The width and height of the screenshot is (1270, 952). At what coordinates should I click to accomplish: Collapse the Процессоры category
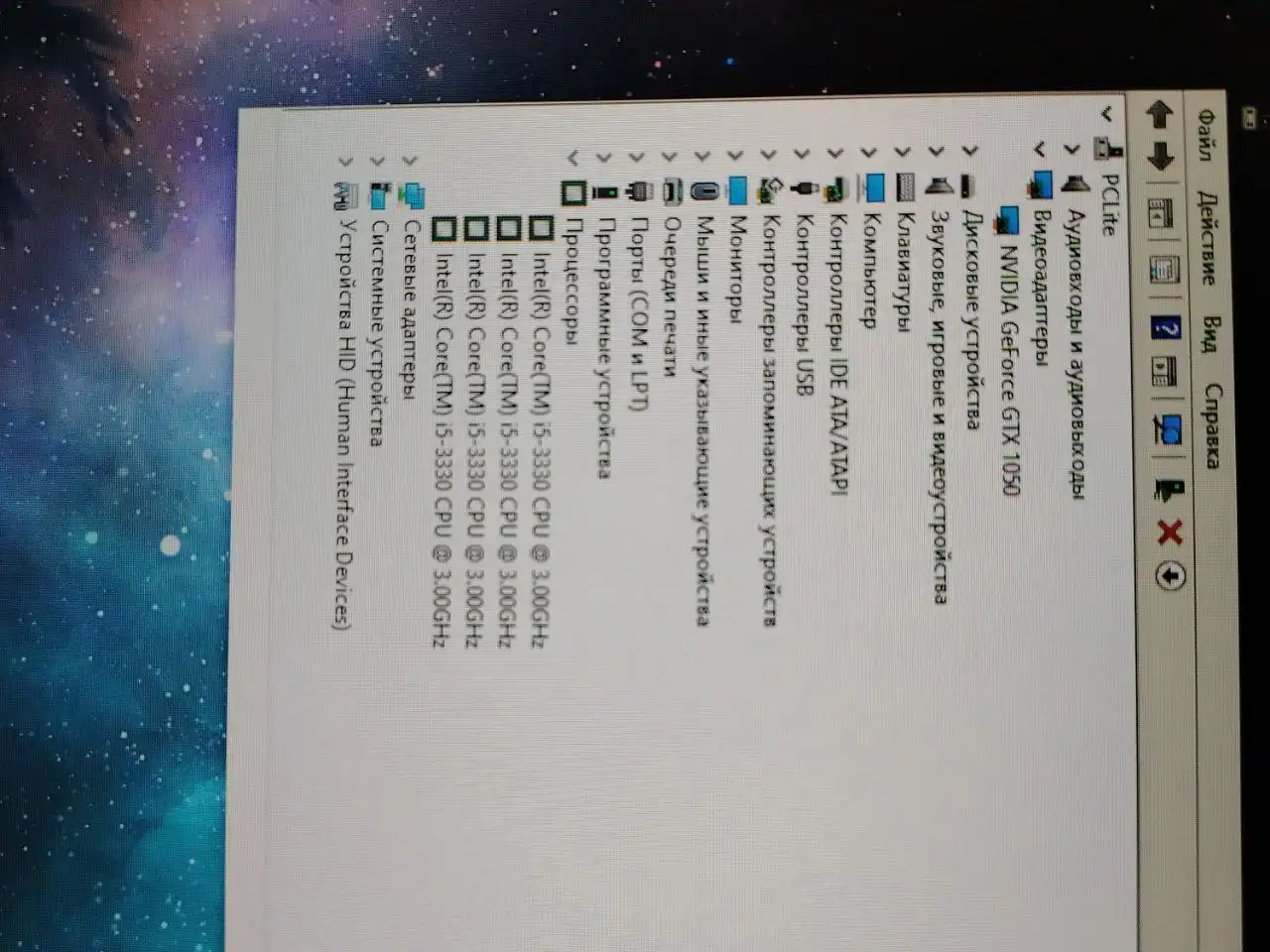pyautogui.click(x=572, y=157)
